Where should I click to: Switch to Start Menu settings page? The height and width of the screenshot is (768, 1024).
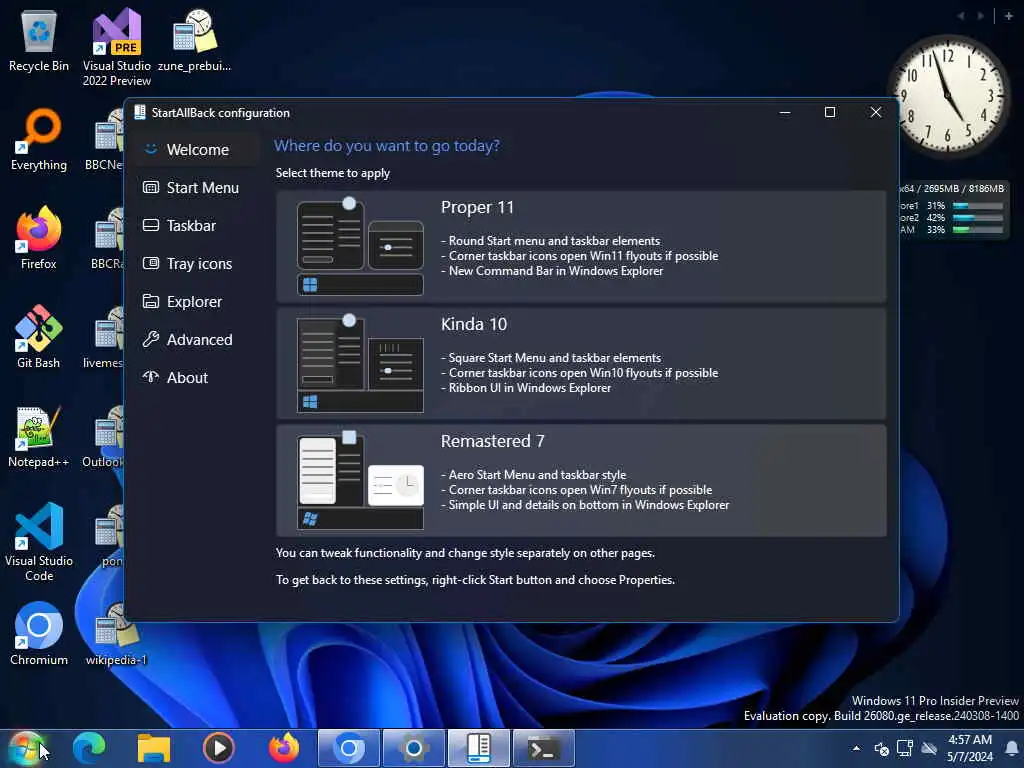[199, 188]
